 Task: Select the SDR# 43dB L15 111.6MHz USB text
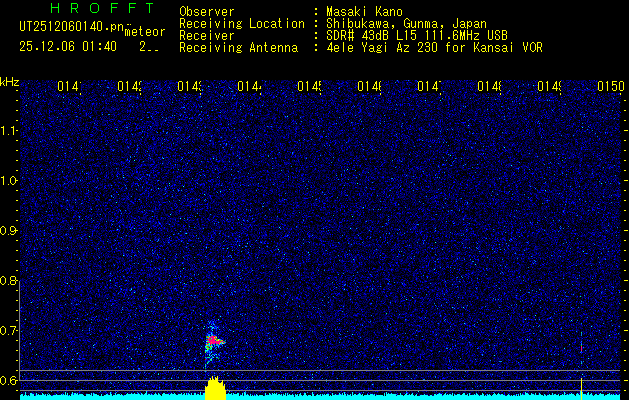click(x=417, y=36)
